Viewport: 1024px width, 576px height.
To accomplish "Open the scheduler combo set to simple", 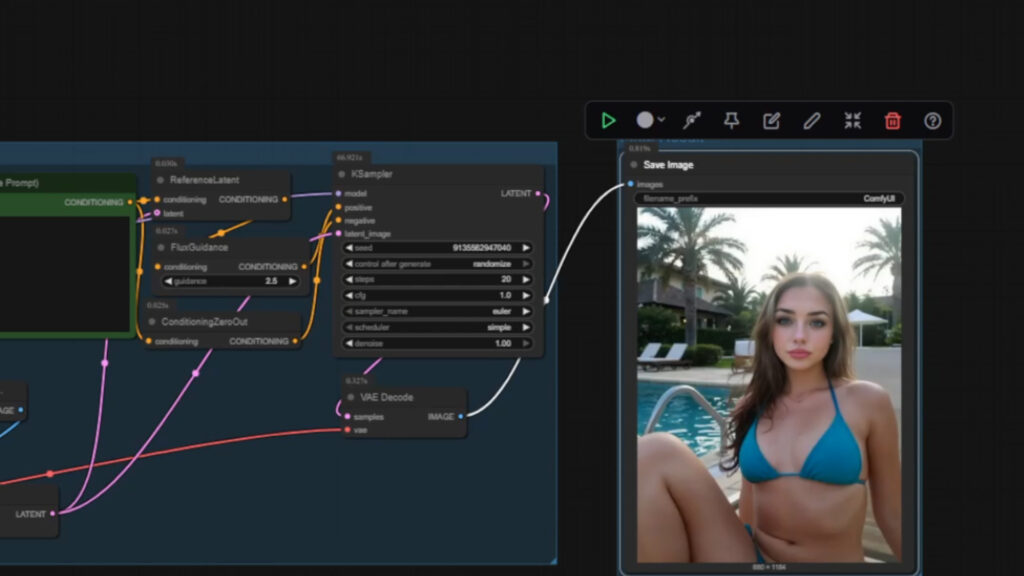I will [437, 327].
